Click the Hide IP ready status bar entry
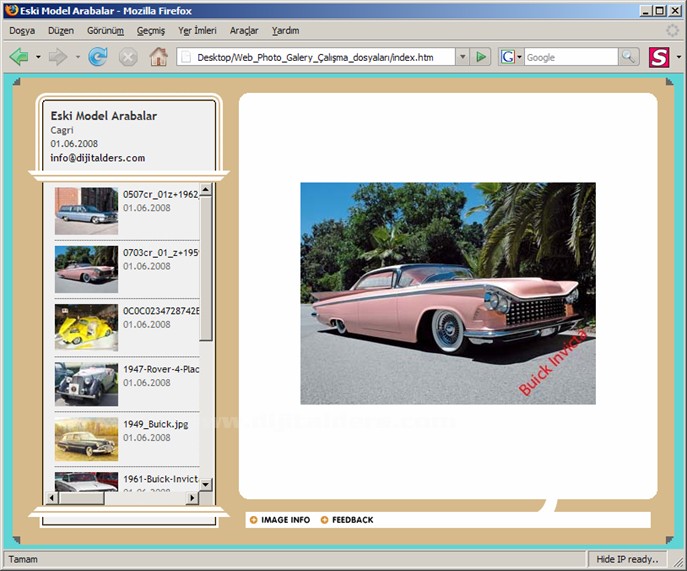The height and width of the screenshot is (571, 687). (x=627, y=559)
